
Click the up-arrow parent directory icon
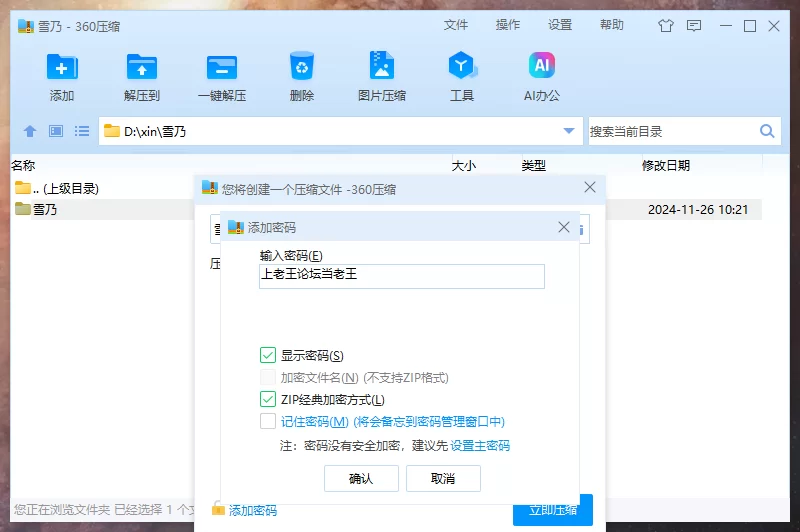30,131
